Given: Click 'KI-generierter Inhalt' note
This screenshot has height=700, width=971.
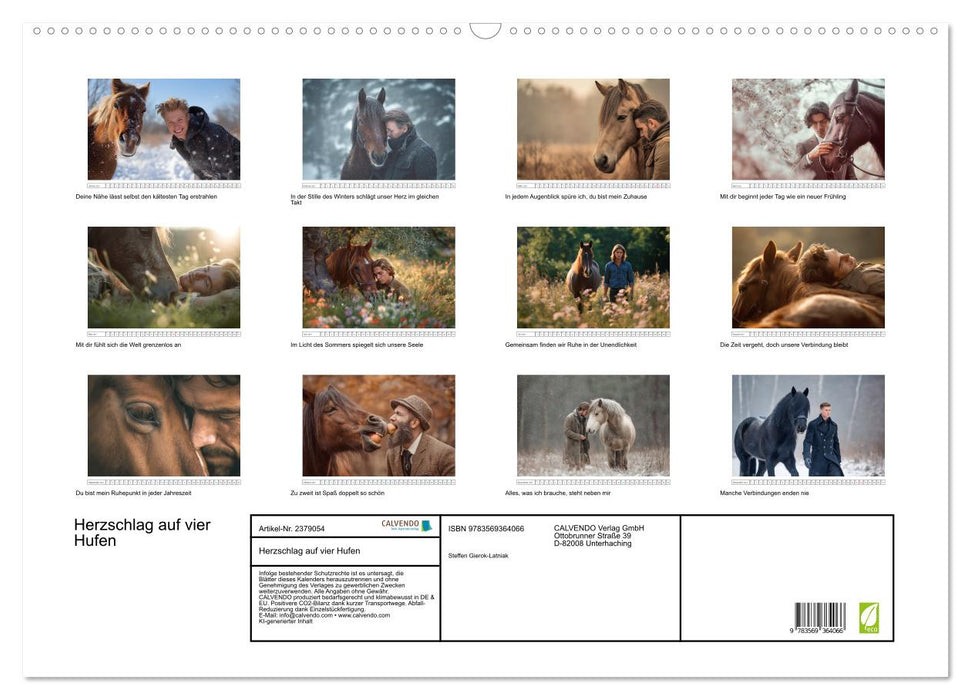Looking at the screenshot, I should tap(285, 621).
